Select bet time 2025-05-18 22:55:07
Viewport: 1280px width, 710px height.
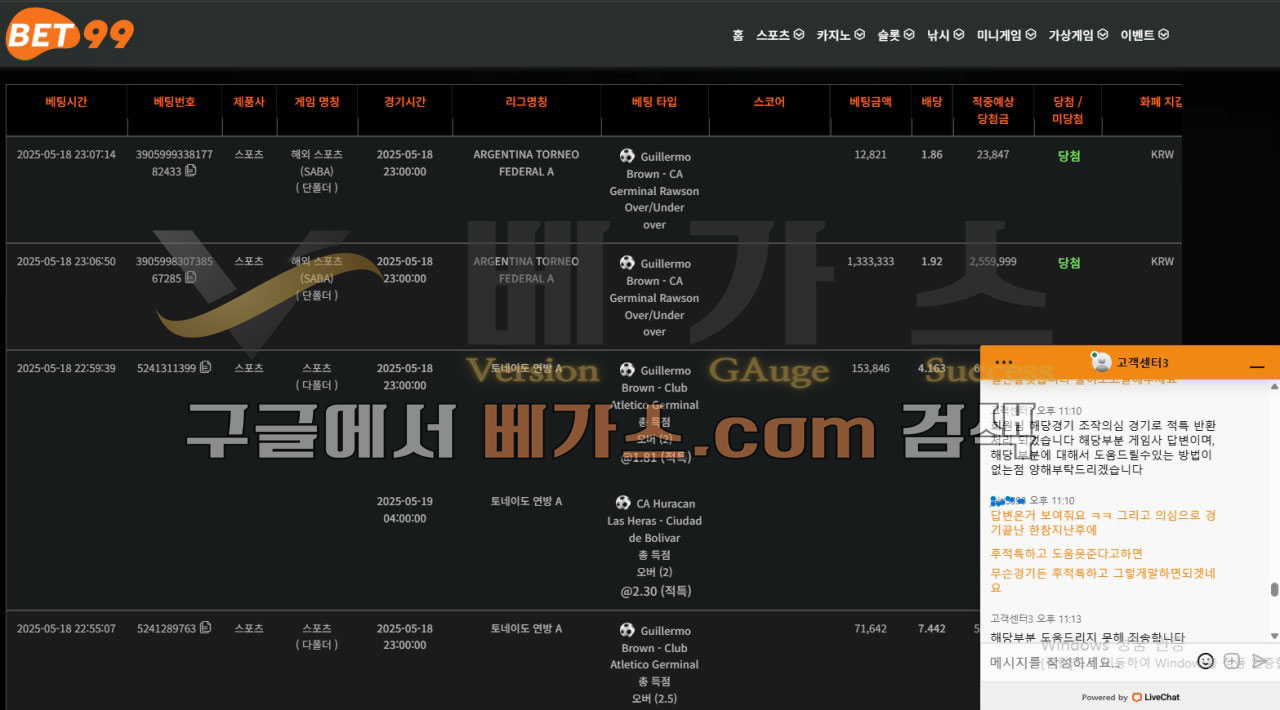pyautogui.click(x=66, y=628)
